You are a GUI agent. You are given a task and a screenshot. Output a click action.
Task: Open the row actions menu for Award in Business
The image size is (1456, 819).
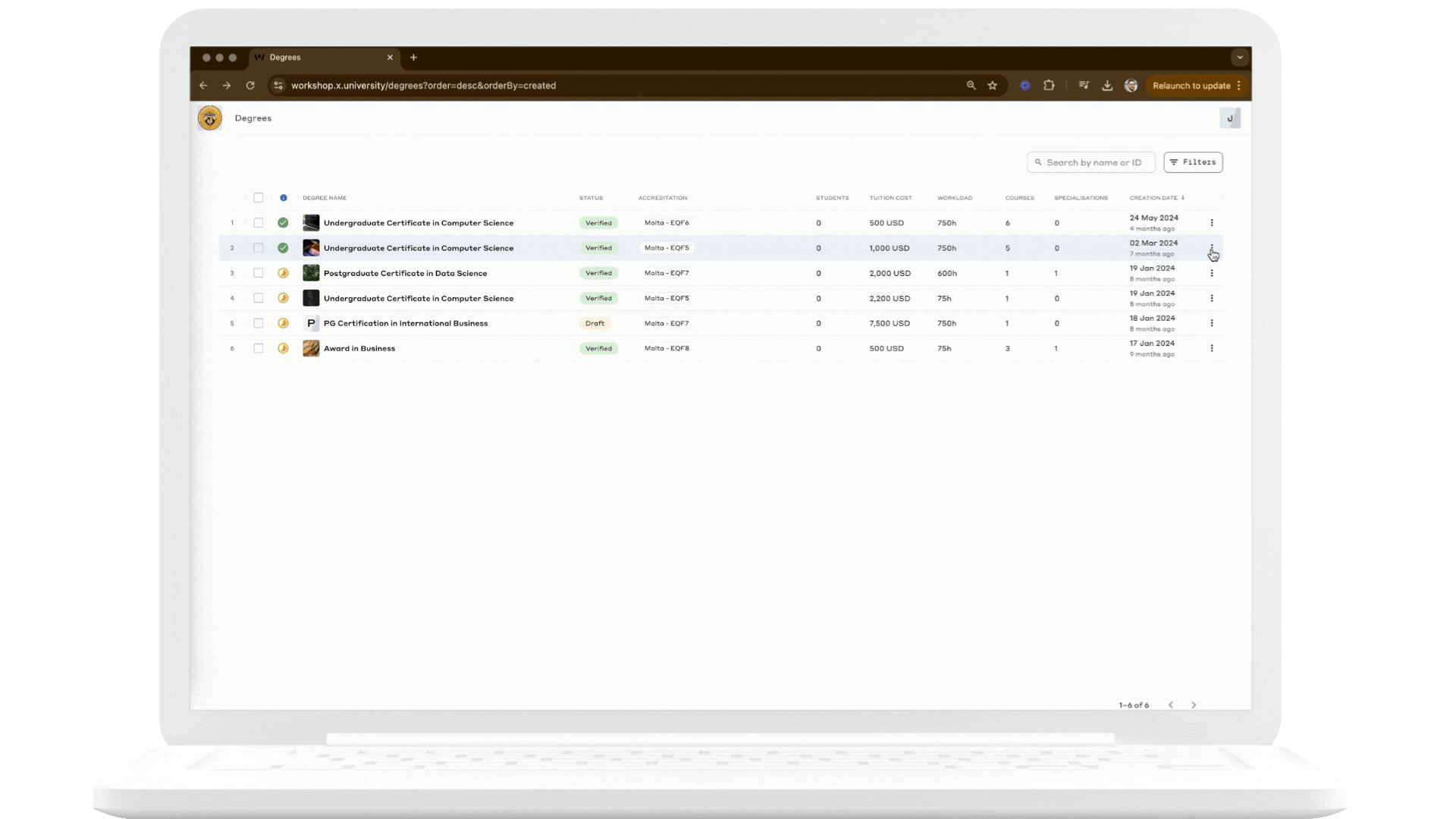(1212, 348)
